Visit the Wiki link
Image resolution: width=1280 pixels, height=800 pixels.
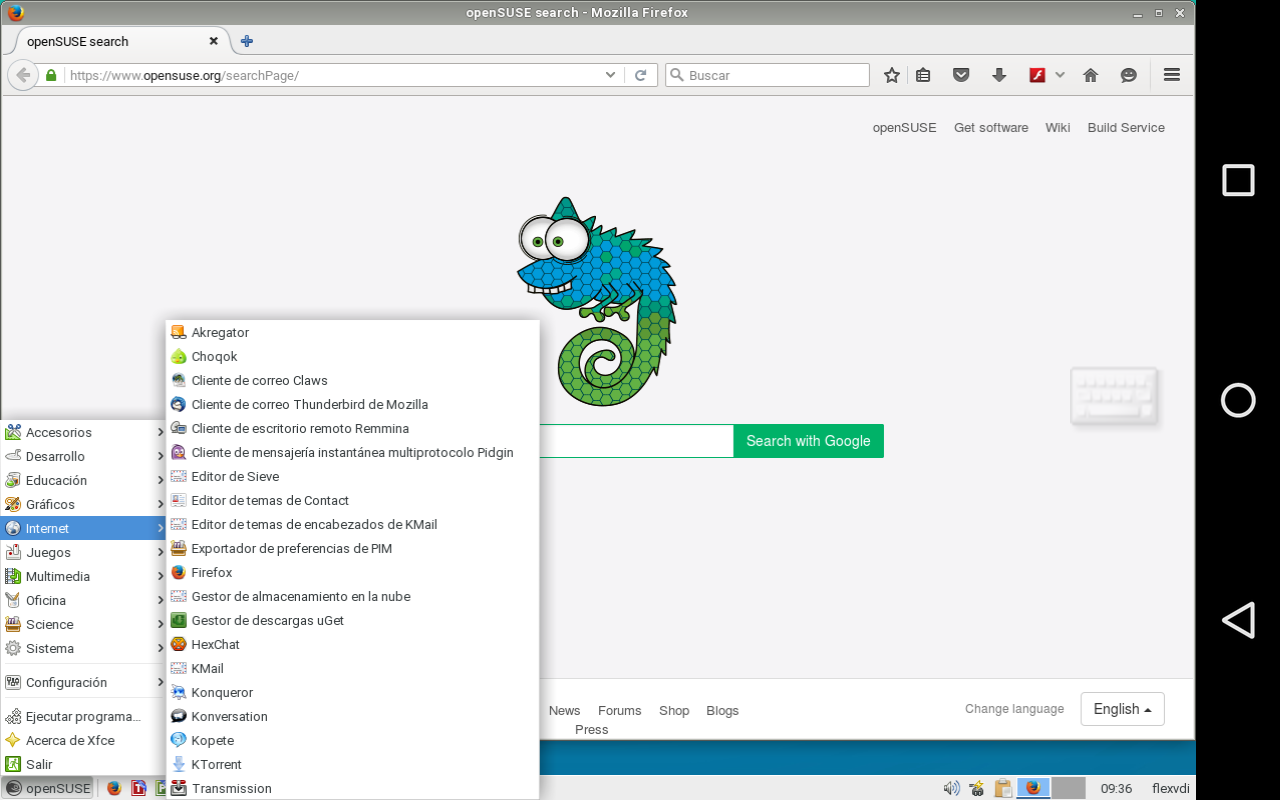(x=1057, y=127)
